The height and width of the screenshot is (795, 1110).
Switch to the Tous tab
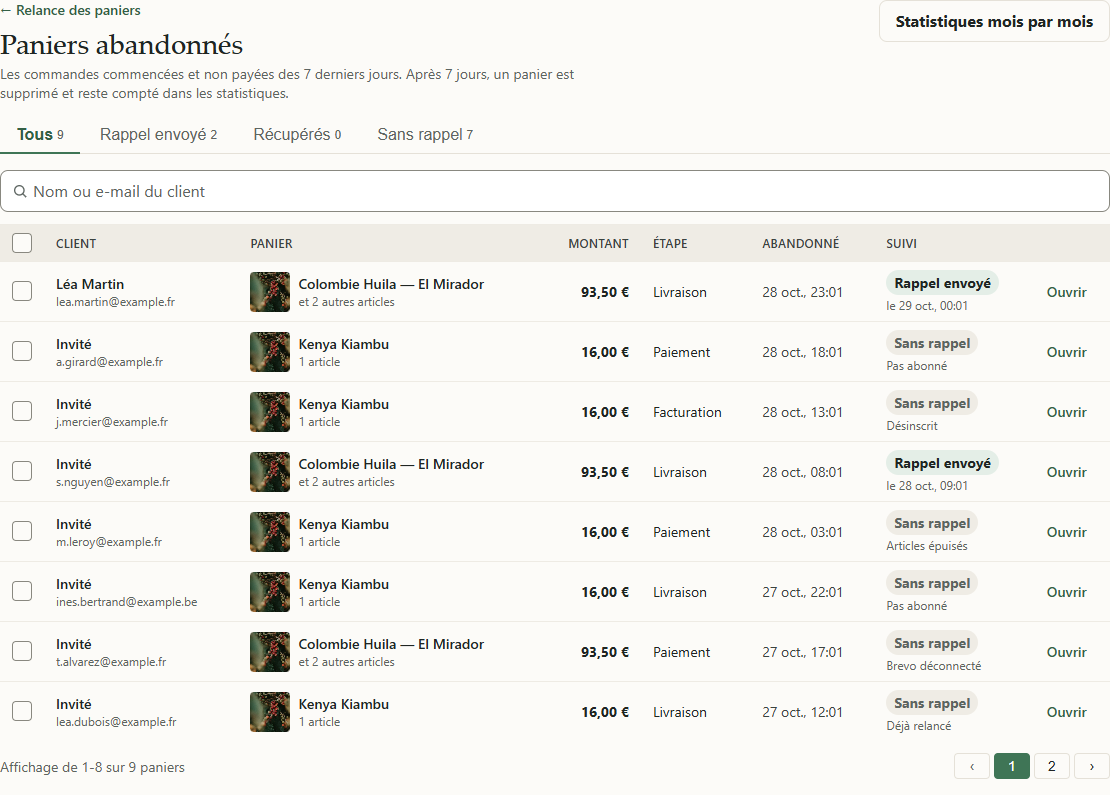tap(40, 135)
